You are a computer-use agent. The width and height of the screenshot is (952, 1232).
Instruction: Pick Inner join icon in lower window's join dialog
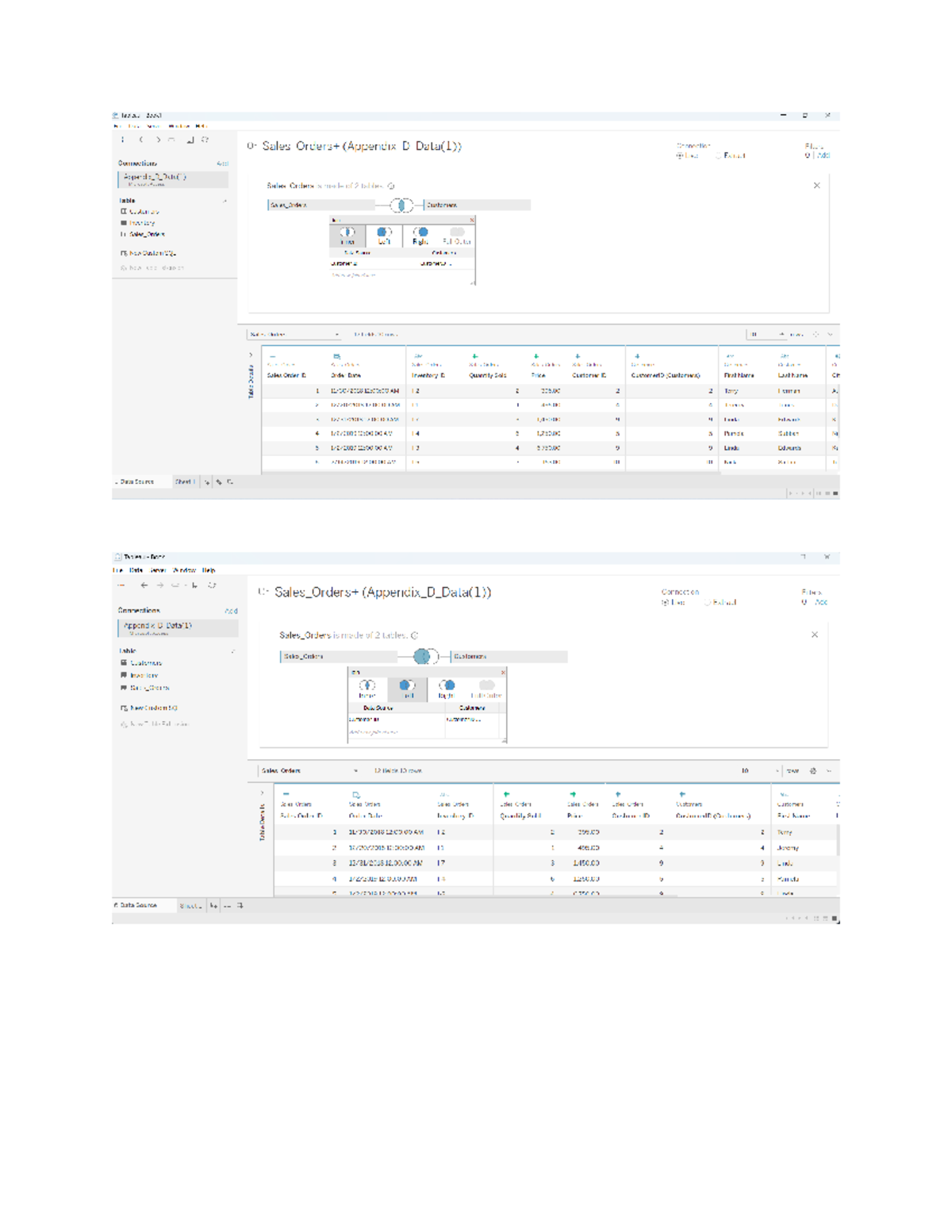[367, 688]
